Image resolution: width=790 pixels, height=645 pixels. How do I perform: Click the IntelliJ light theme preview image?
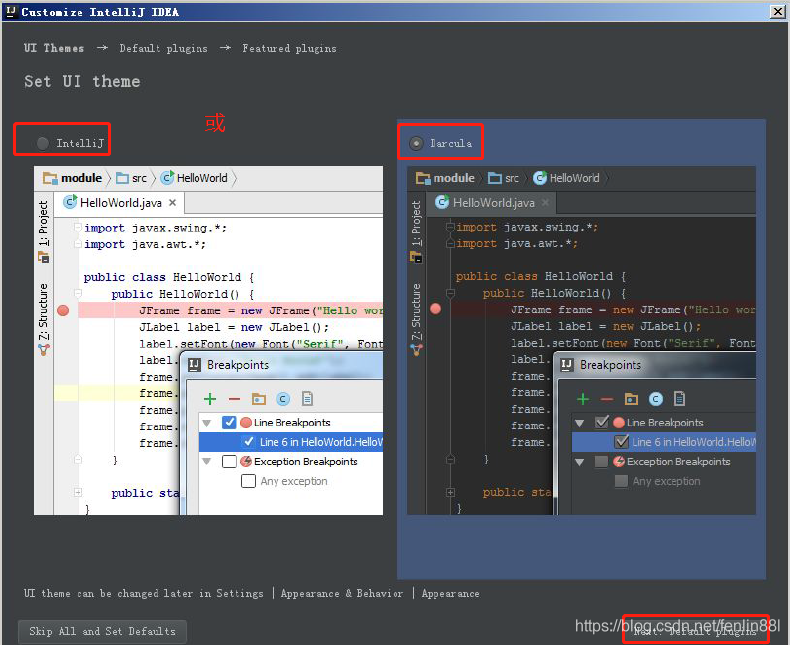pos(208,341)
